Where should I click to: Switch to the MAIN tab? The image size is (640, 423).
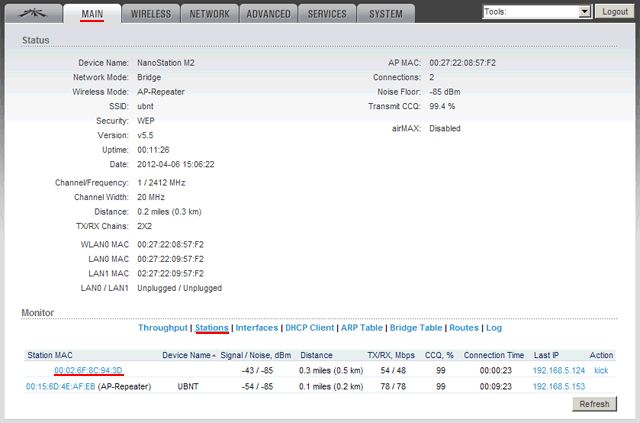click(x=92, y=13)
